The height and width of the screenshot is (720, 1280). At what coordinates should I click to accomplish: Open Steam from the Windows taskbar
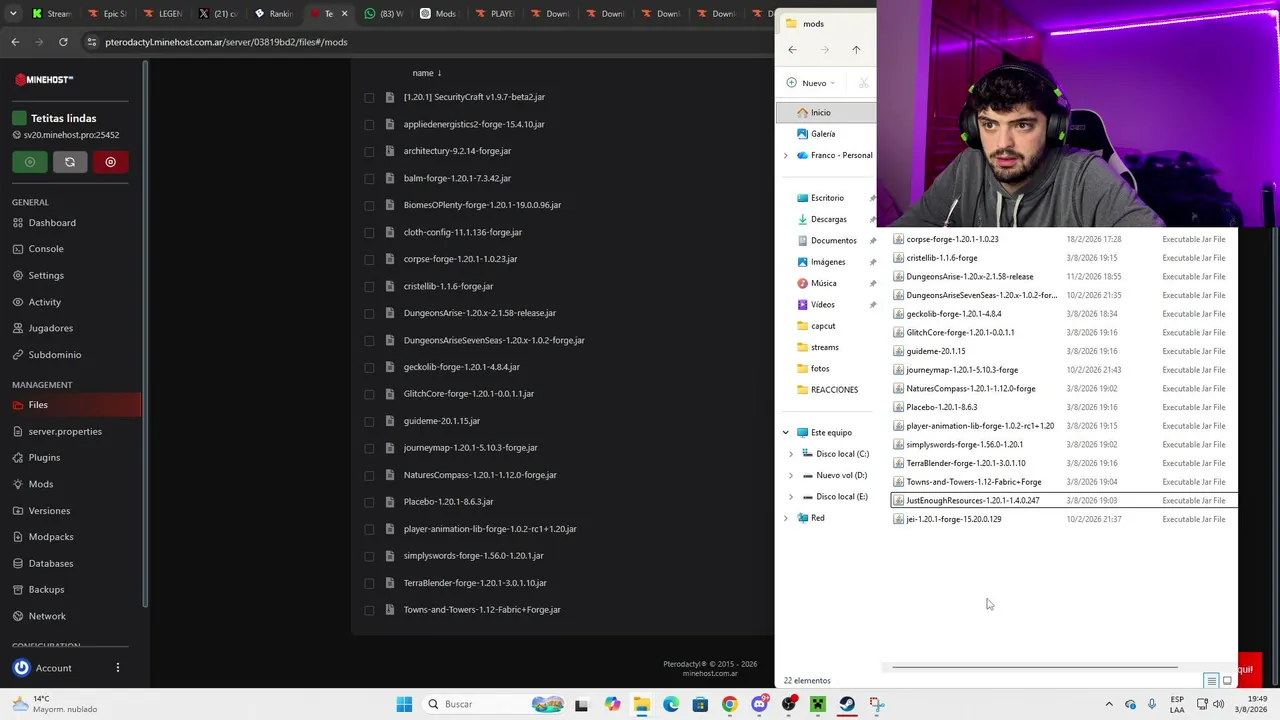click(x=847, y=704)
